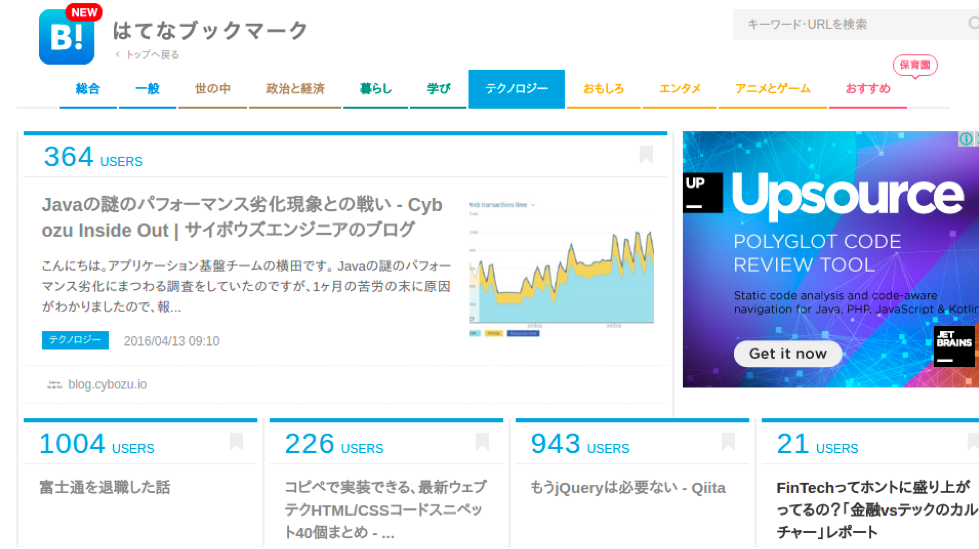Click bookmark ribbon icon on 1004 users card
Image resolution: width=979 pixels, height=549 pixels.
point(236,442)
